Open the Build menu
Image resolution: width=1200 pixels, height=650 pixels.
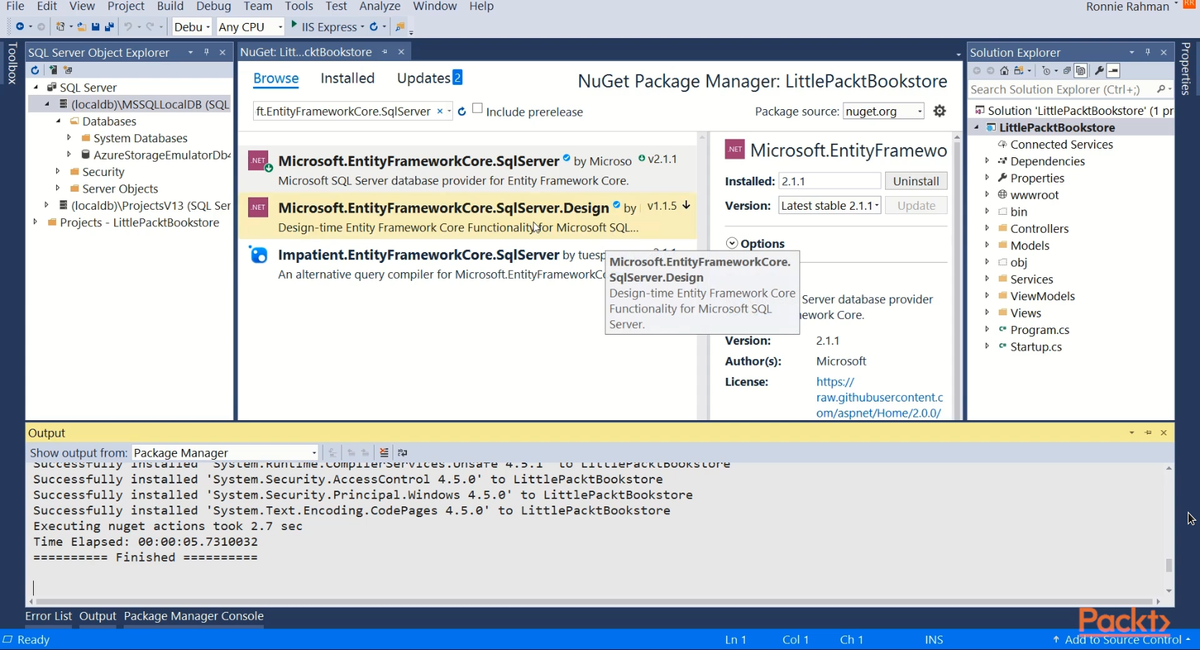click(170, 6)
